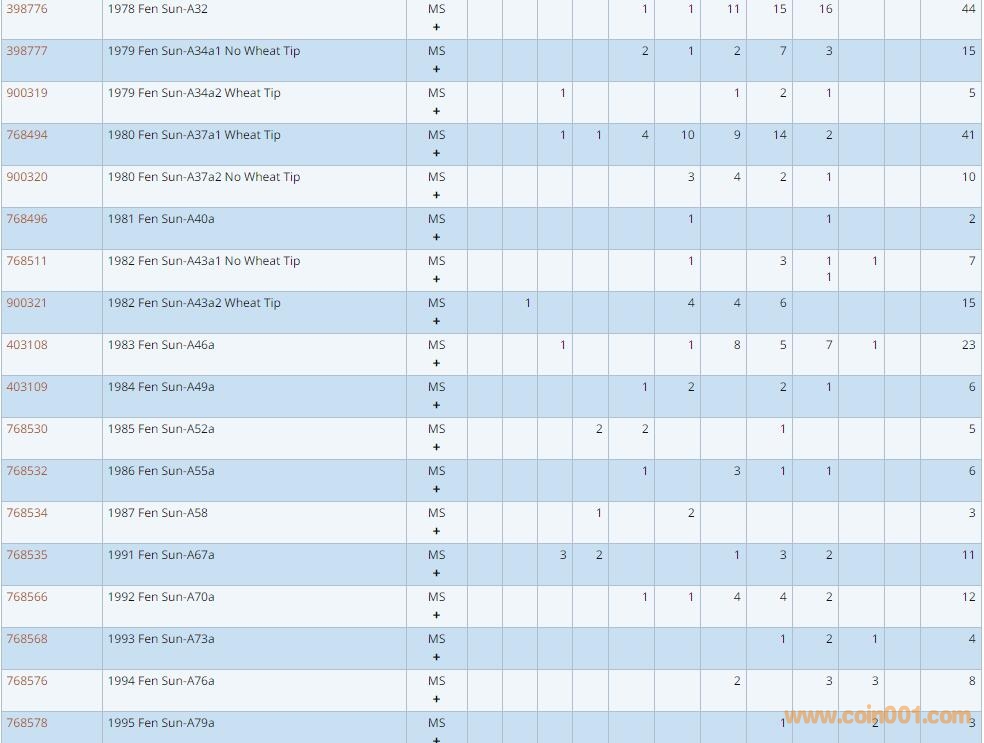The width and height of the screenshot is (984, 743).
Task: Open coin ID 768535 link
Action: (27, 555)
